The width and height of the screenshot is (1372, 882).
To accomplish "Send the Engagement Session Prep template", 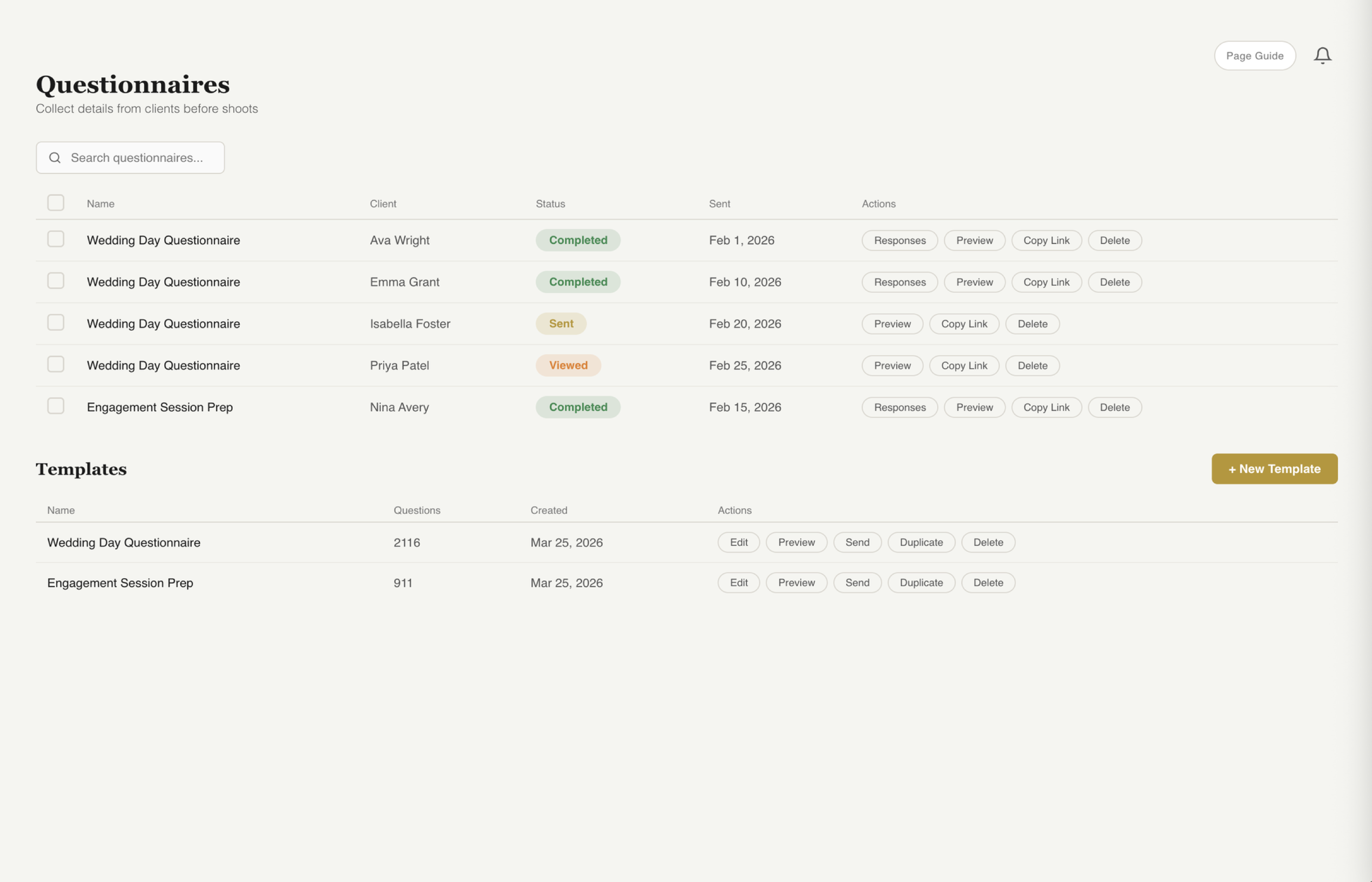I will (x=857, y=583).
